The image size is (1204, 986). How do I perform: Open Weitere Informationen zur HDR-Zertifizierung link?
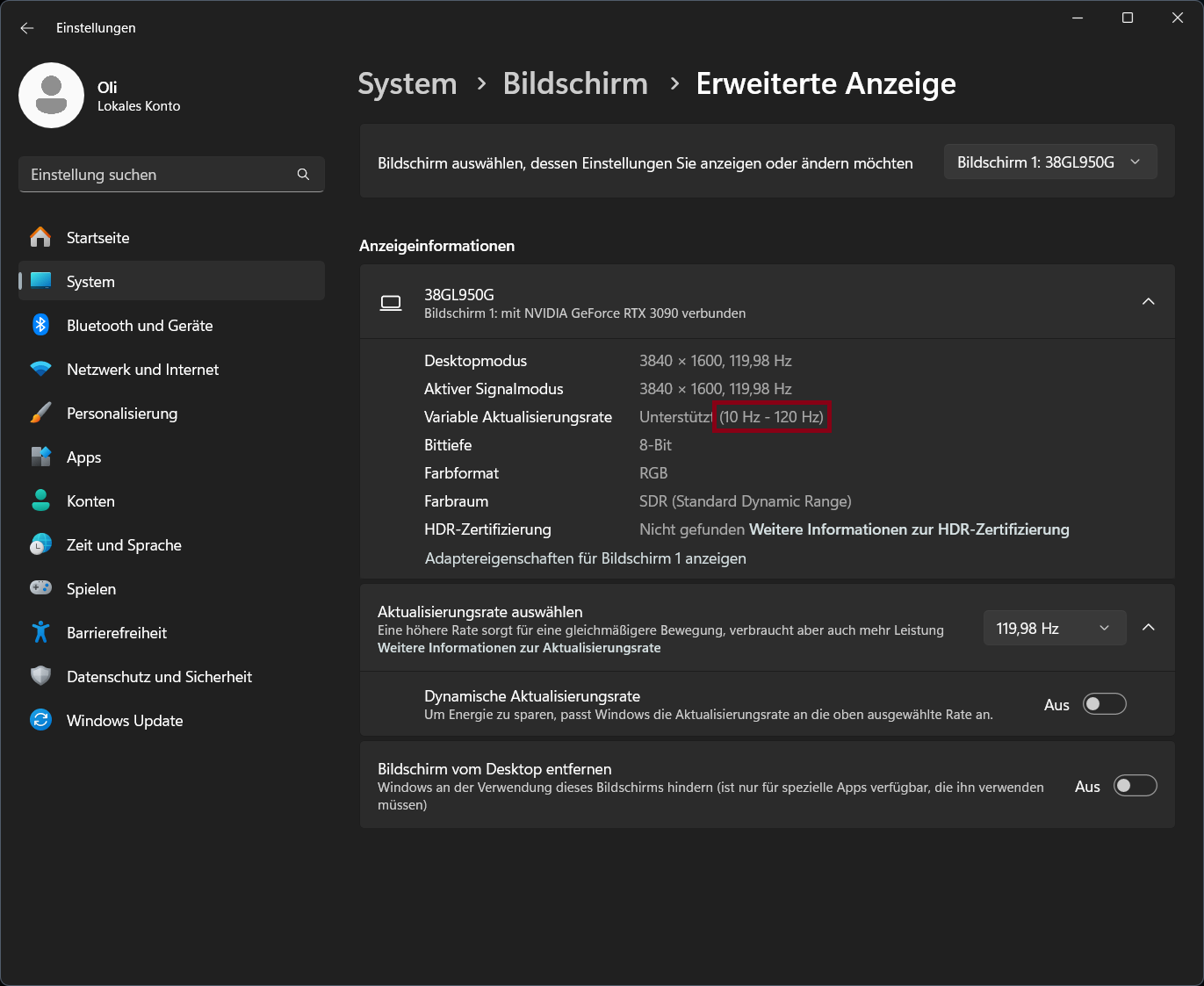909,529
